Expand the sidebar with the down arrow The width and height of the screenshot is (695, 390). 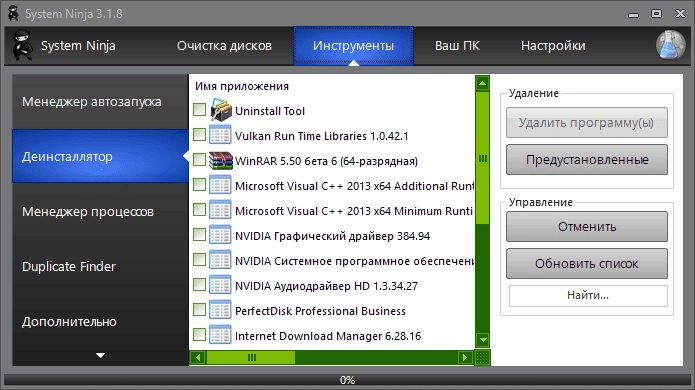point(101,355)
